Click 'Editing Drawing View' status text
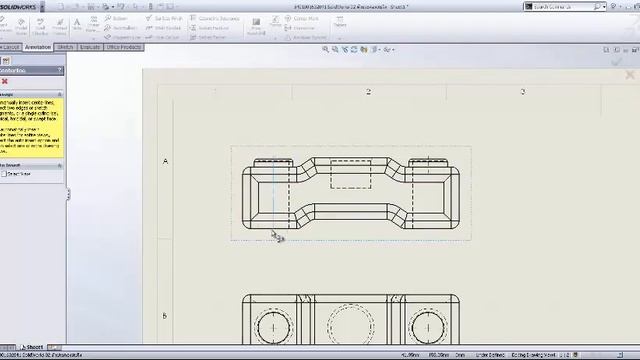Screen dimensions: 640x360 click(533, 355)
